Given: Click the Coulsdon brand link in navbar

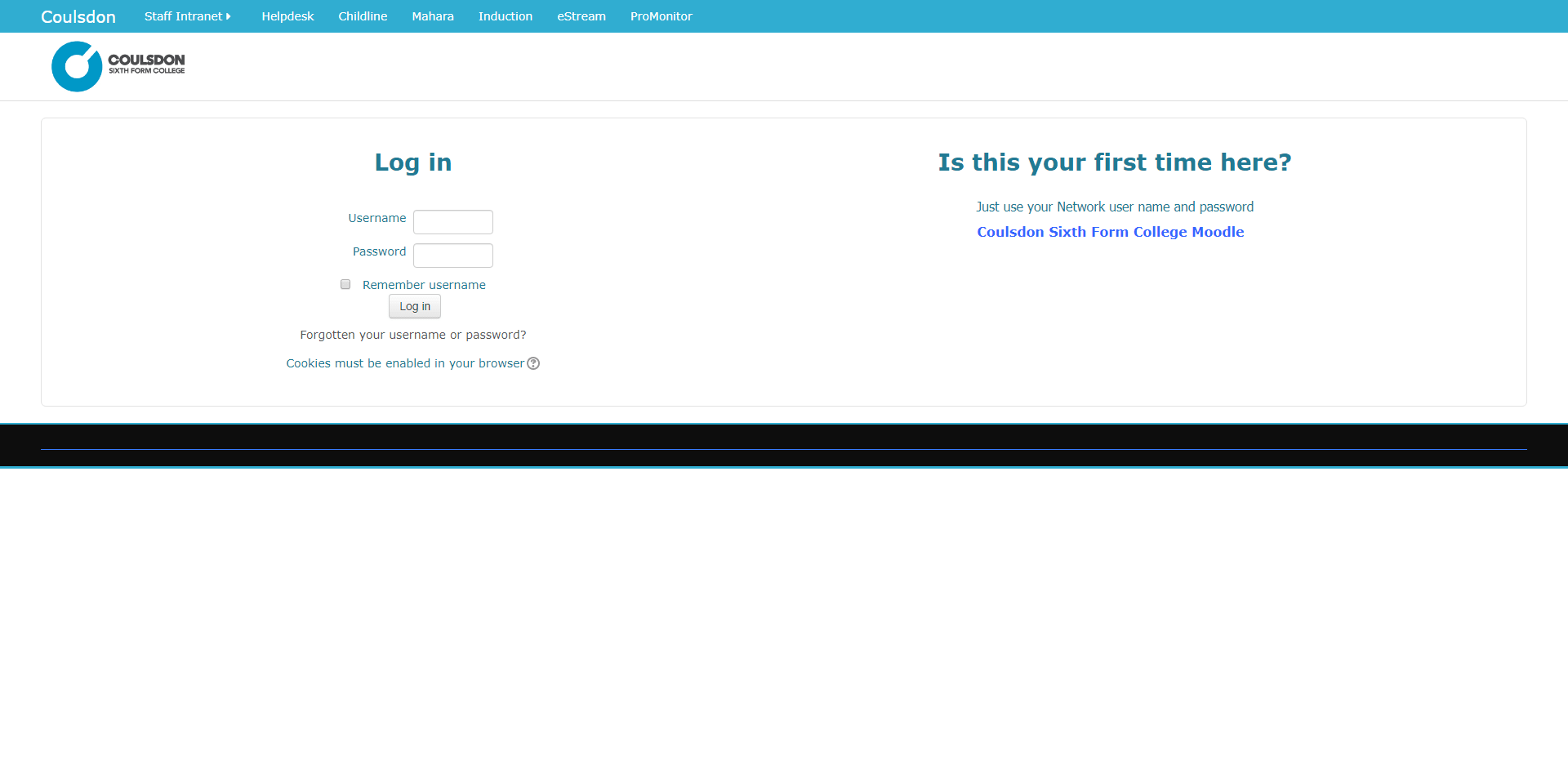Looking at the screenshot, I should pos(78,16).
